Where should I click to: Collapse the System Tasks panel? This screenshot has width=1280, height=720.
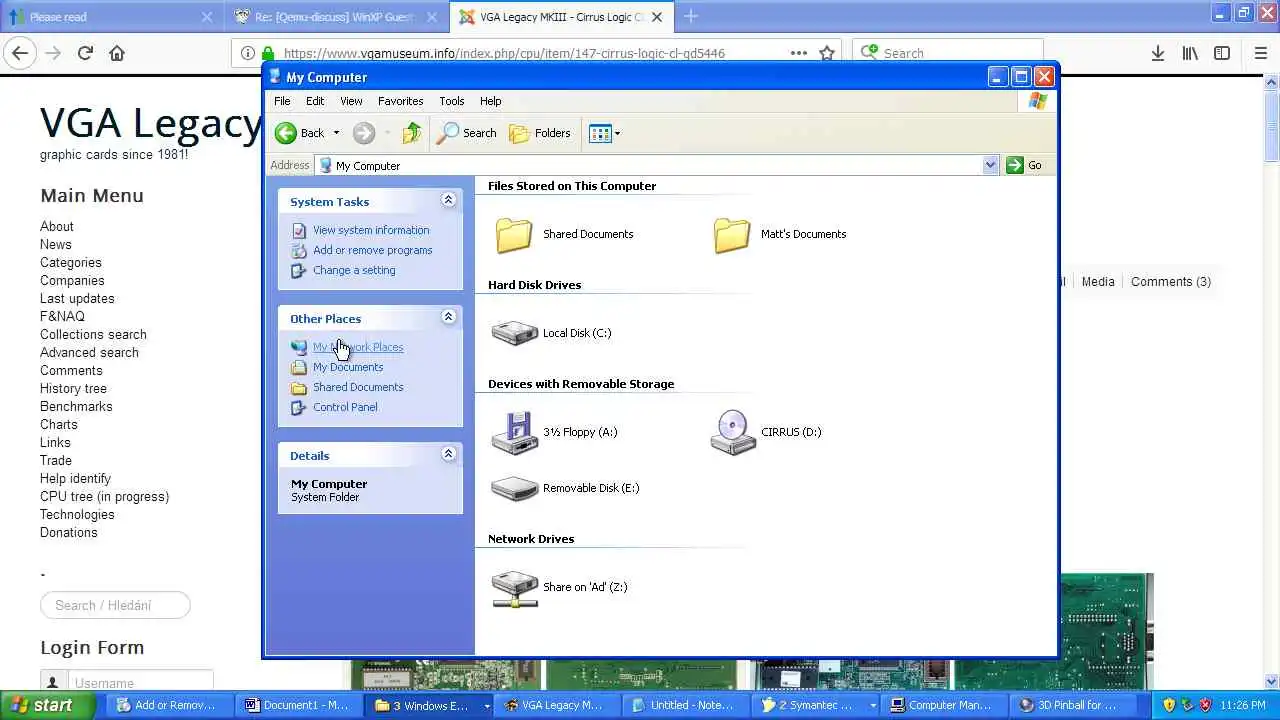tap(448, 200)
